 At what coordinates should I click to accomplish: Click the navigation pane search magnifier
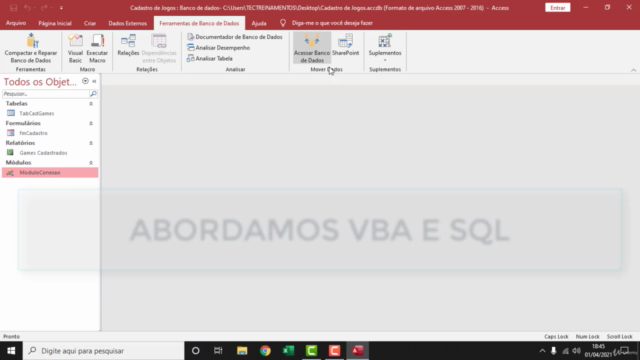point(93,94)
